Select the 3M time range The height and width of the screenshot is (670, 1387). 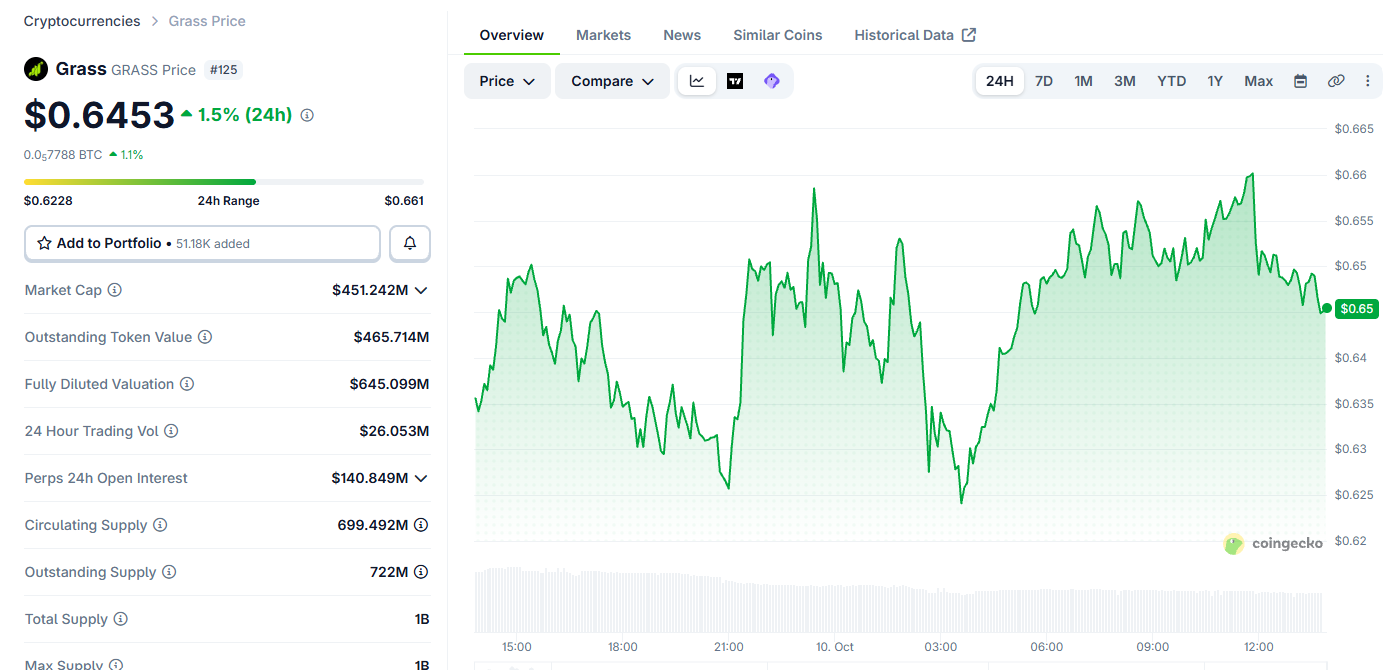click(1125, 81)
